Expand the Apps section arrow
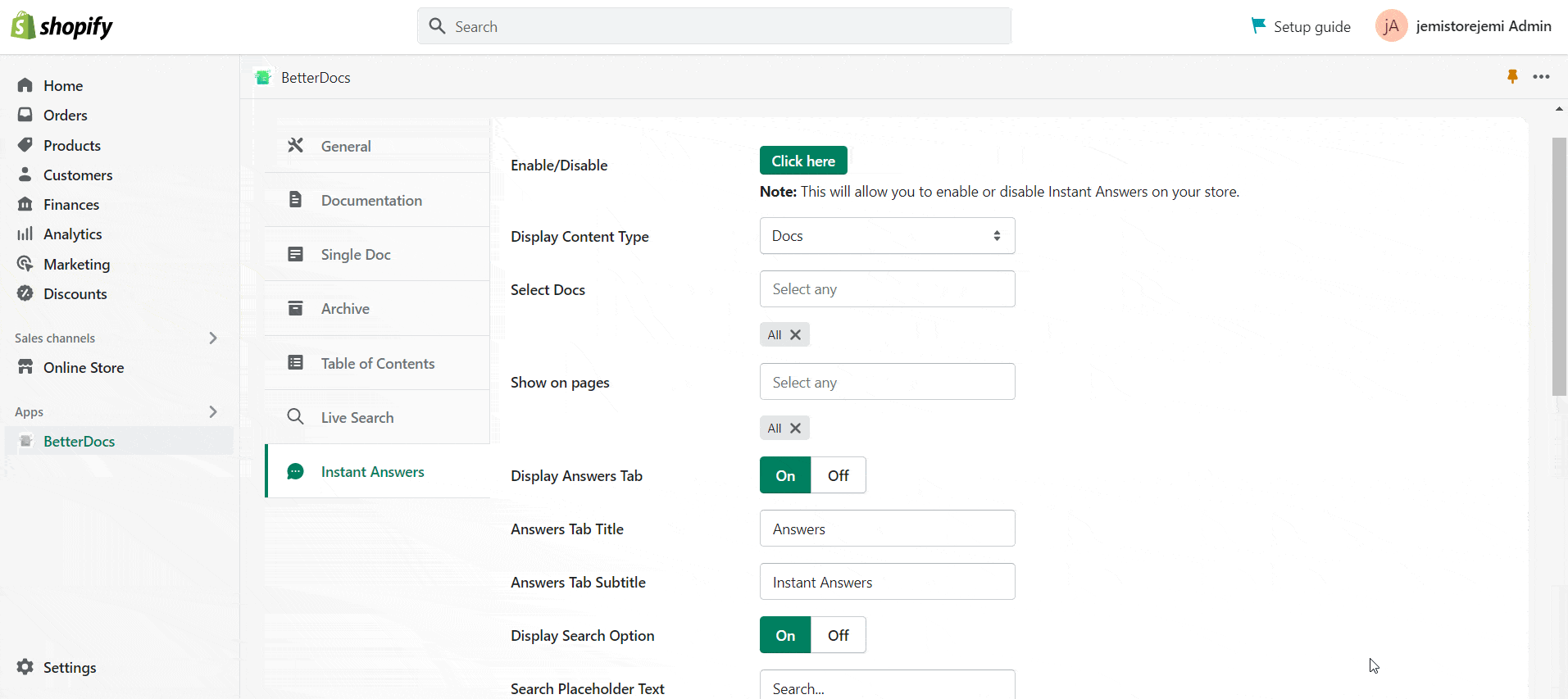 (213, 411)
